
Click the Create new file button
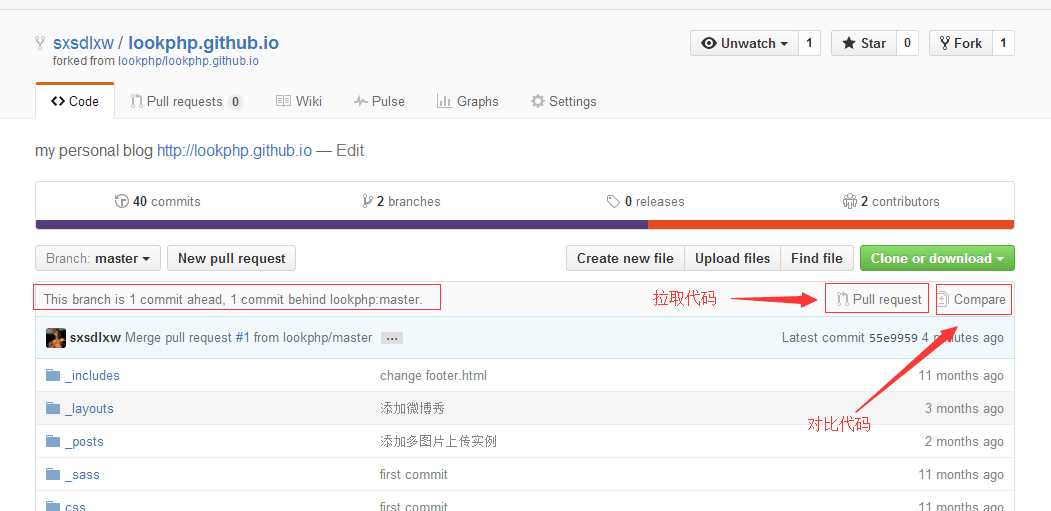[x=625, y=258]
